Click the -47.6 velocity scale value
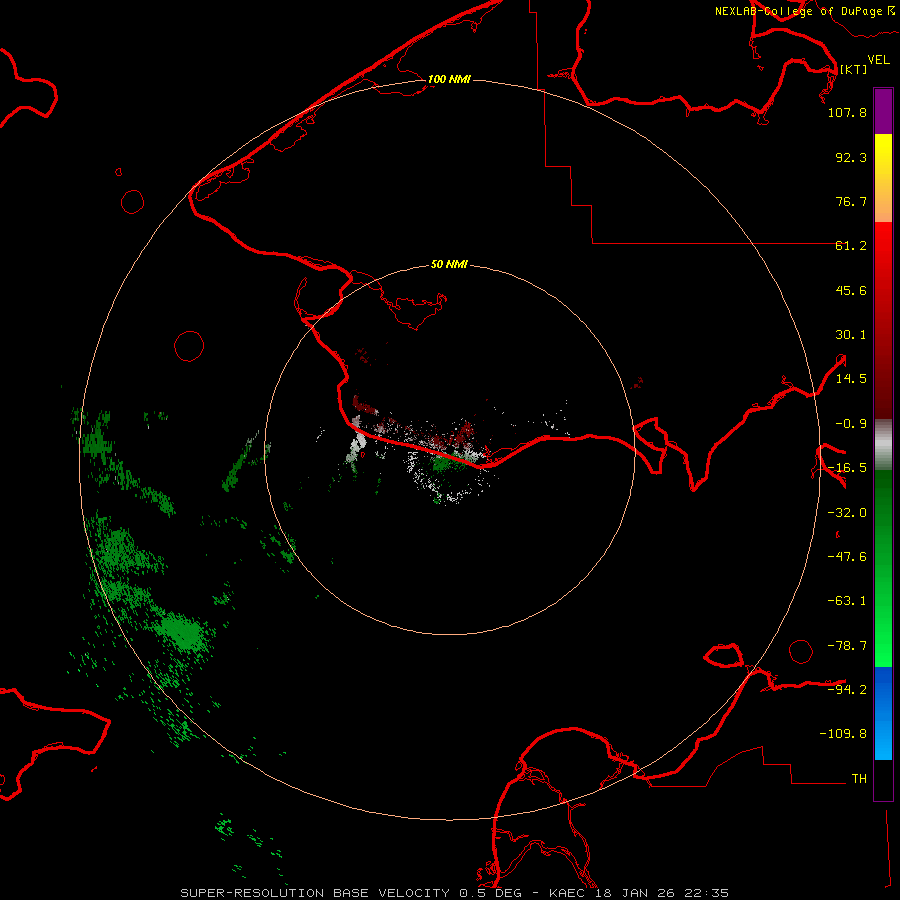 tap(847, 557)
